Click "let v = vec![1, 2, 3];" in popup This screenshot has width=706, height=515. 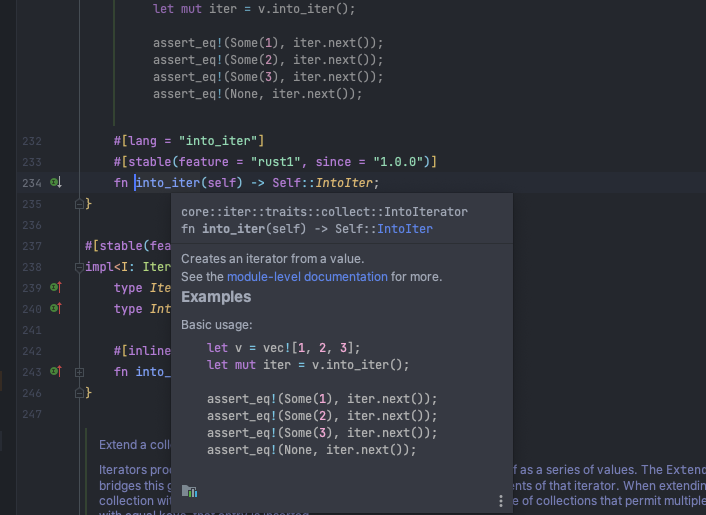pyautogui.click(x=284, y=348)
